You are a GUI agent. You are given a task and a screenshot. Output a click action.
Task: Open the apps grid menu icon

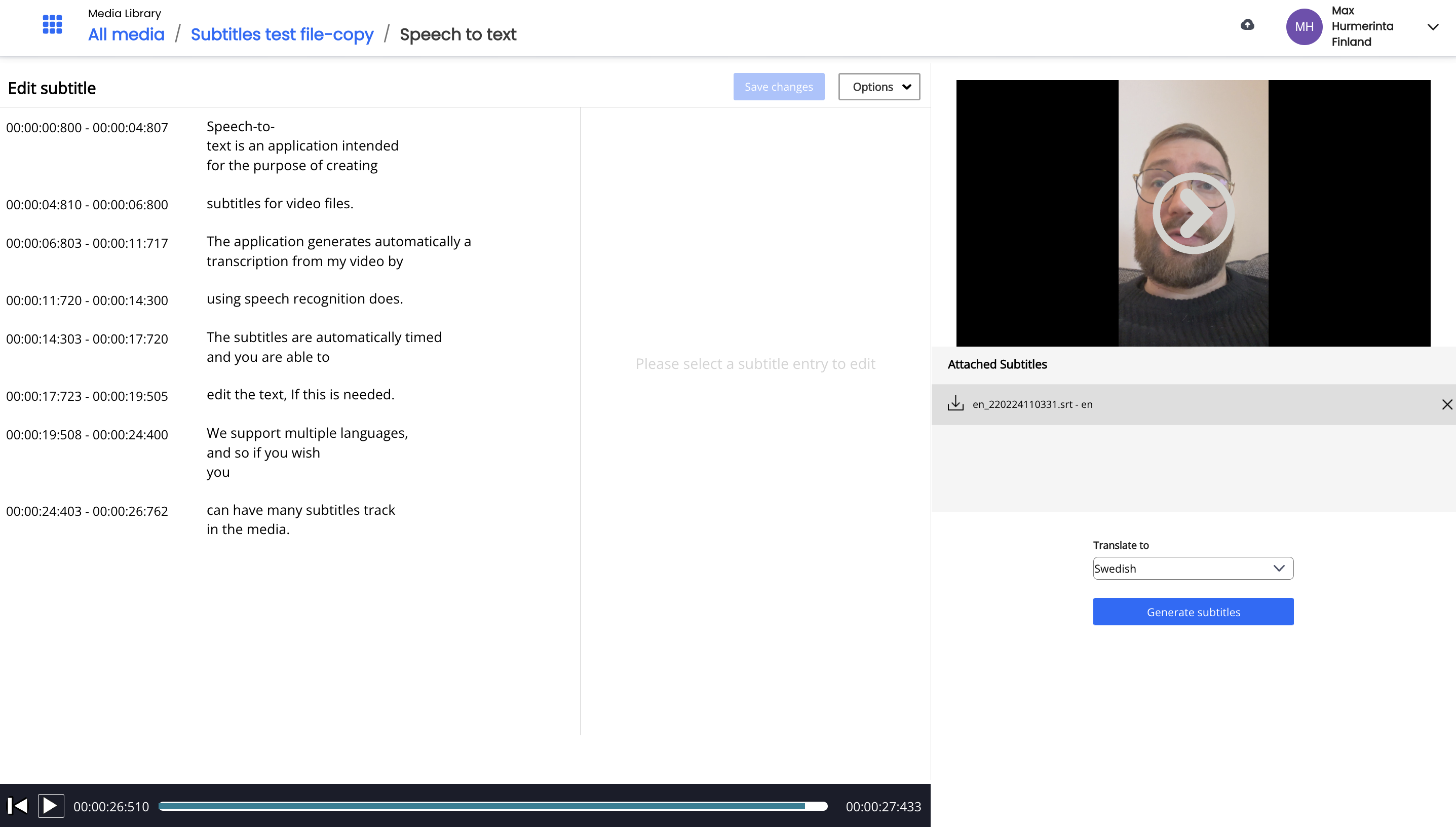tap(52, 24)
